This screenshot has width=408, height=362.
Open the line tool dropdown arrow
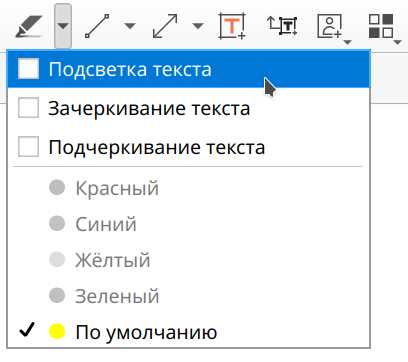click(x=130, y=26)
